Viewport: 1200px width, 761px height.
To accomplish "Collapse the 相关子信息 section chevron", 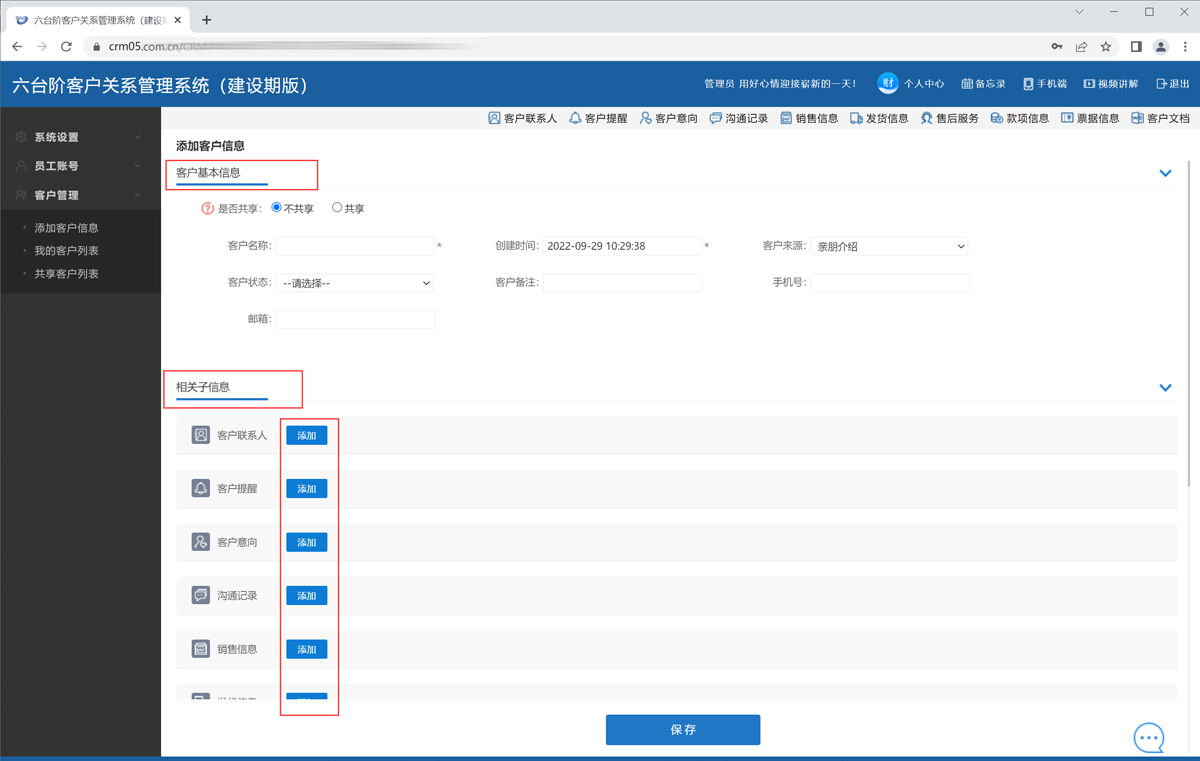I will [x=1165, y=387].
